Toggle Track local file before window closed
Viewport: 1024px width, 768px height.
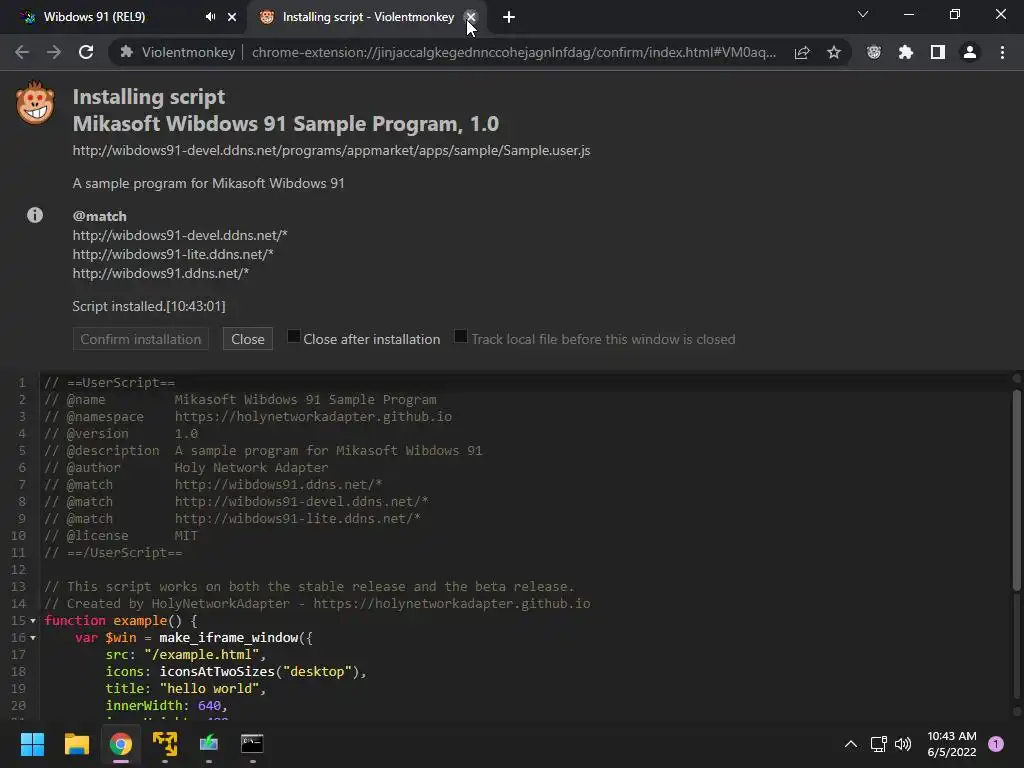(x=460, y=336)
